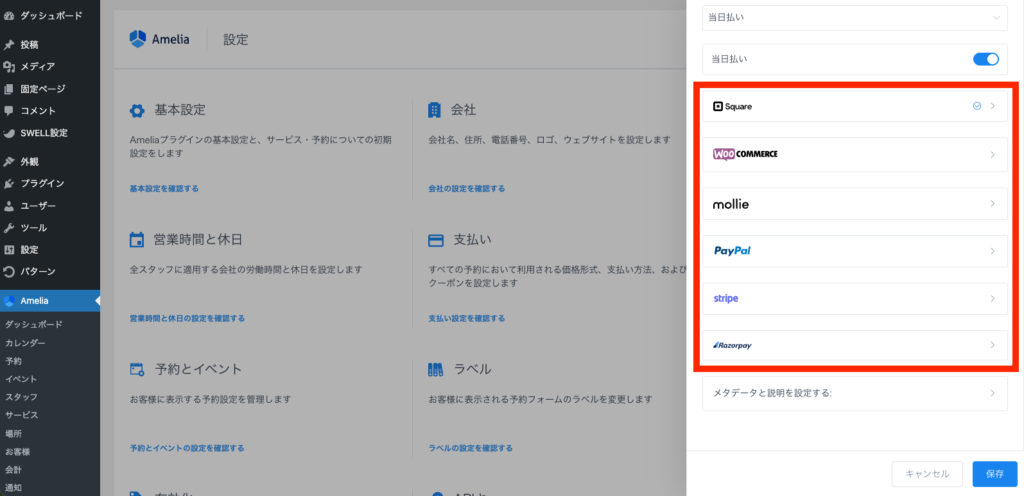
Task: Open カレンダー in the Amelia submenu
Action: coord(25,343)
